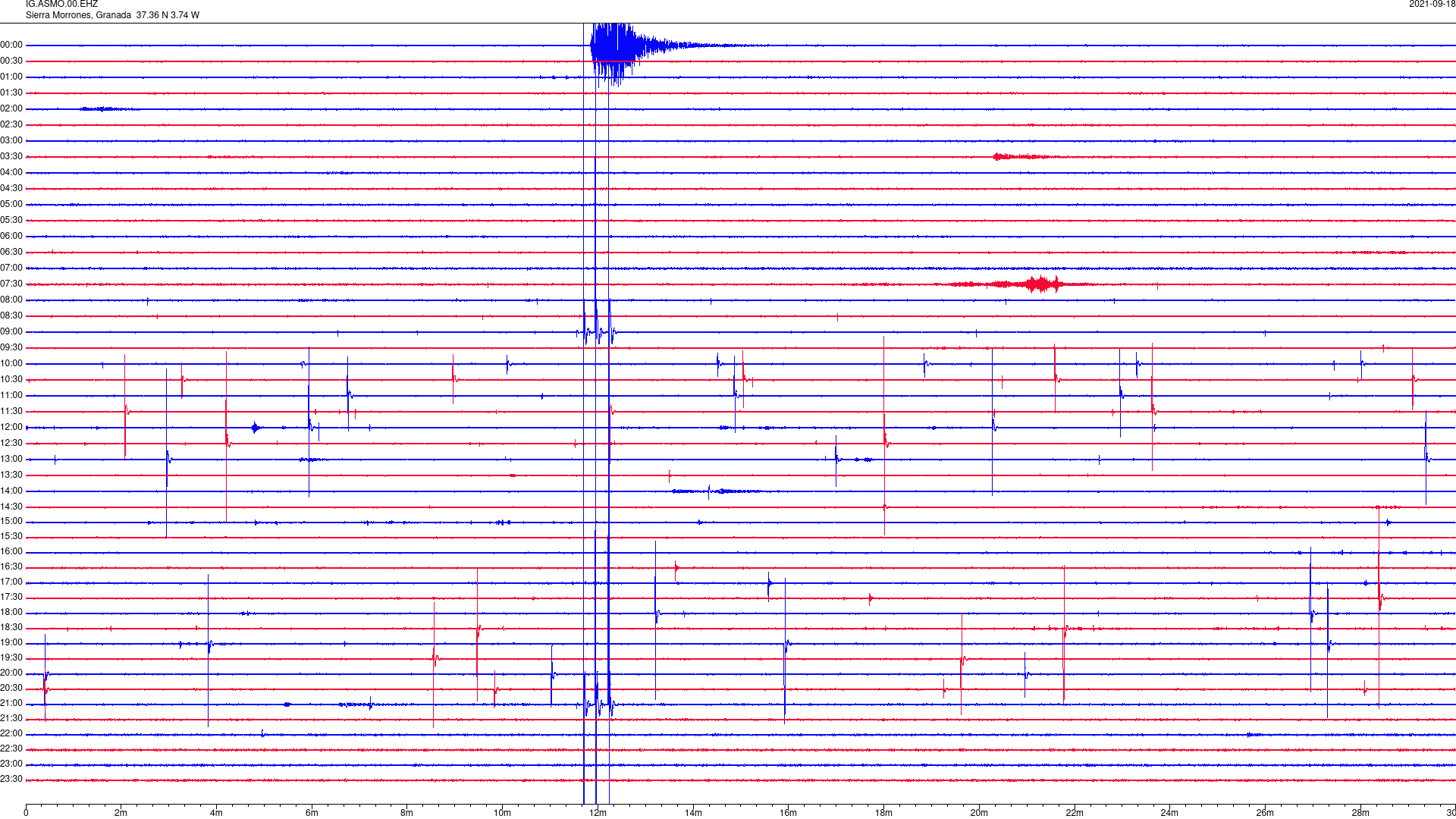Click the date label 2021-09-18
Viewport: 1456px width, 819px height.
1432,5
